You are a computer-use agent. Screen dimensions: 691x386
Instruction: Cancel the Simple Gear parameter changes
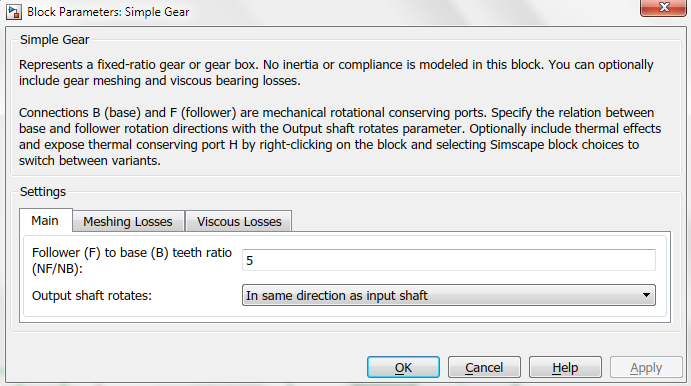coord(484,367)
